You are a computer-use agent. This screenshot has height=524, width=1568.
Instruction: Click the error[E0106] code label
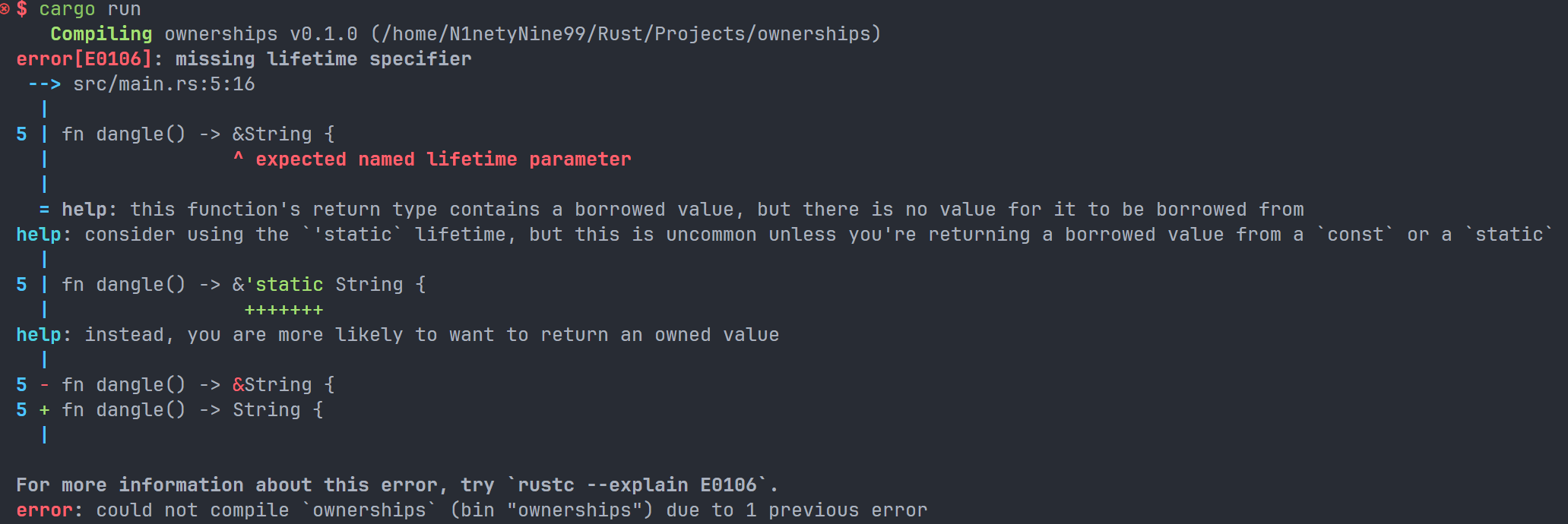pos(84,59)
